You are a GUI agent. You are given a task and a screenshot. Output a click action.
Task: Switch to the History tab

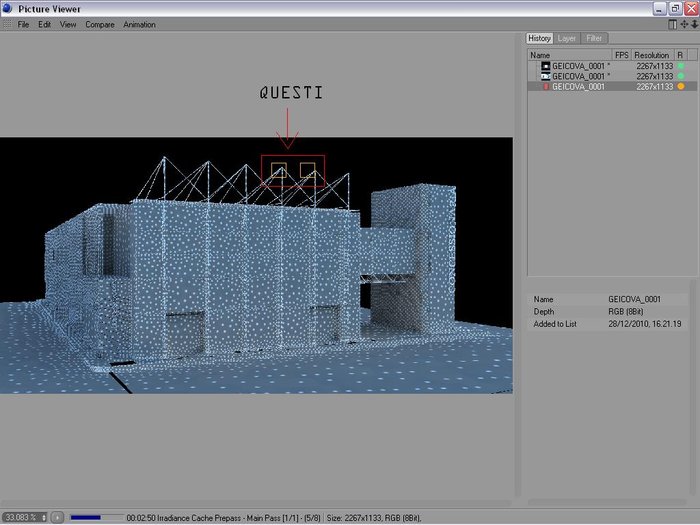pos(539,38)
